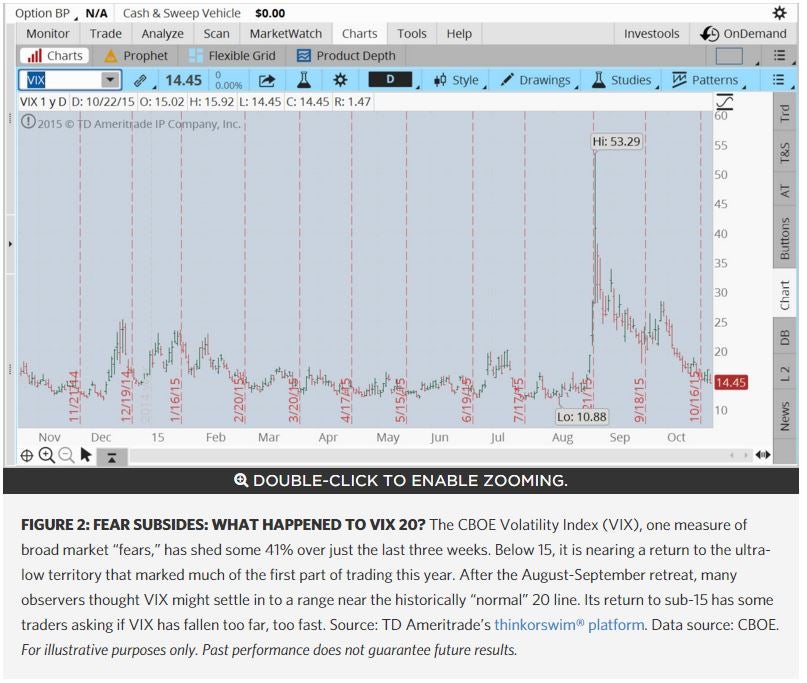Viewport: 807px width, 683px height.
Task: Click the Double-Click to Enable Zooming bar
Action: point(401,480)
